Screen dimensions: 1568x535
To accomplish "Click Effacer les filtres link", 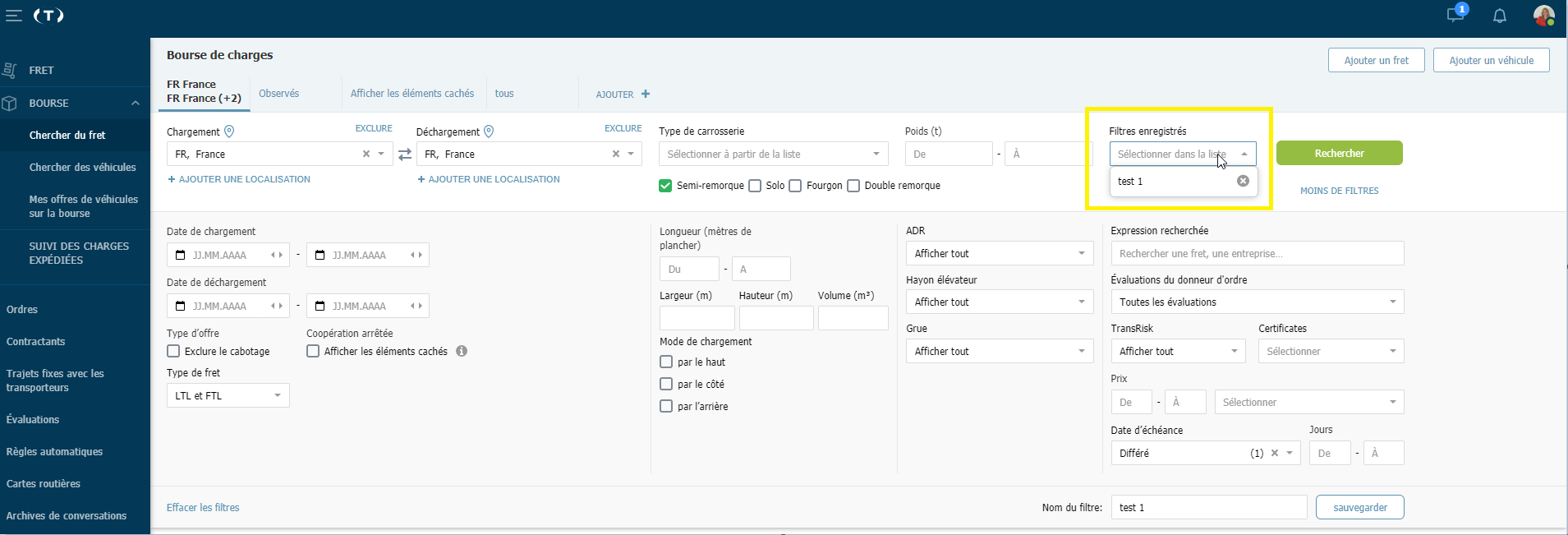I will pos(203,507).
